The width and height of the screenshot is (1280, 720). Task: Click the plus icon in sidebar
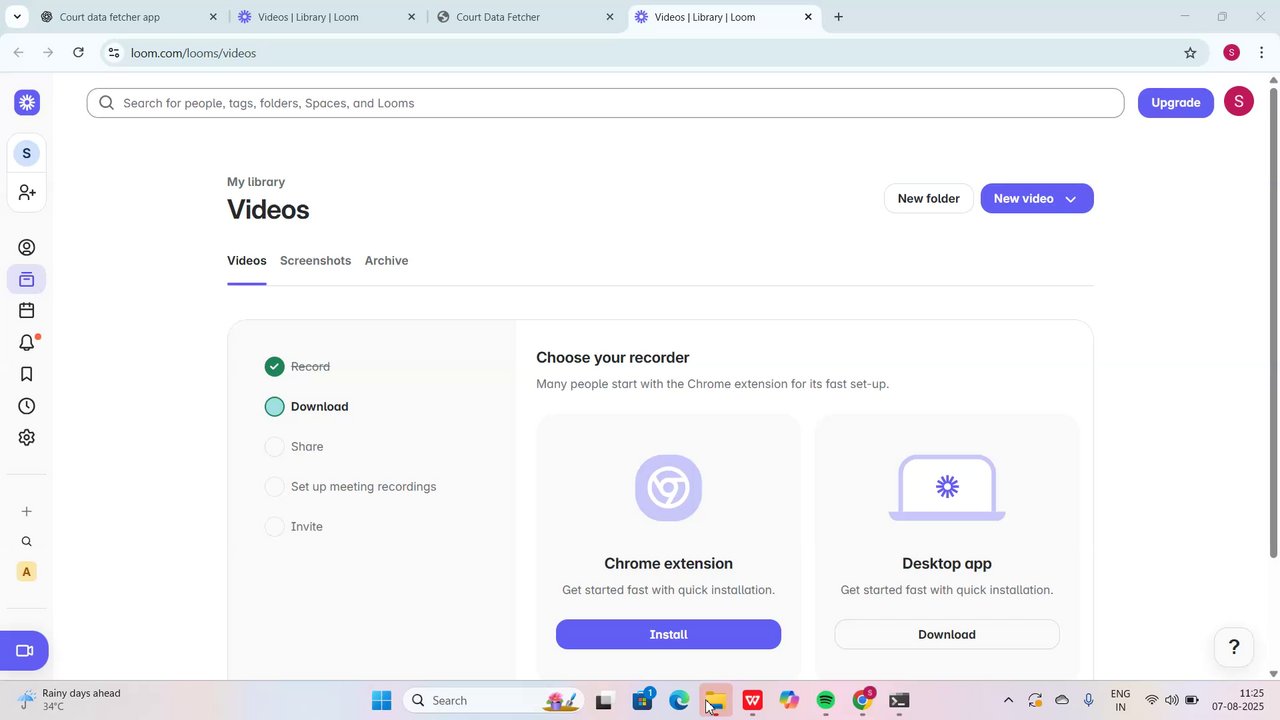coord(27,511)
